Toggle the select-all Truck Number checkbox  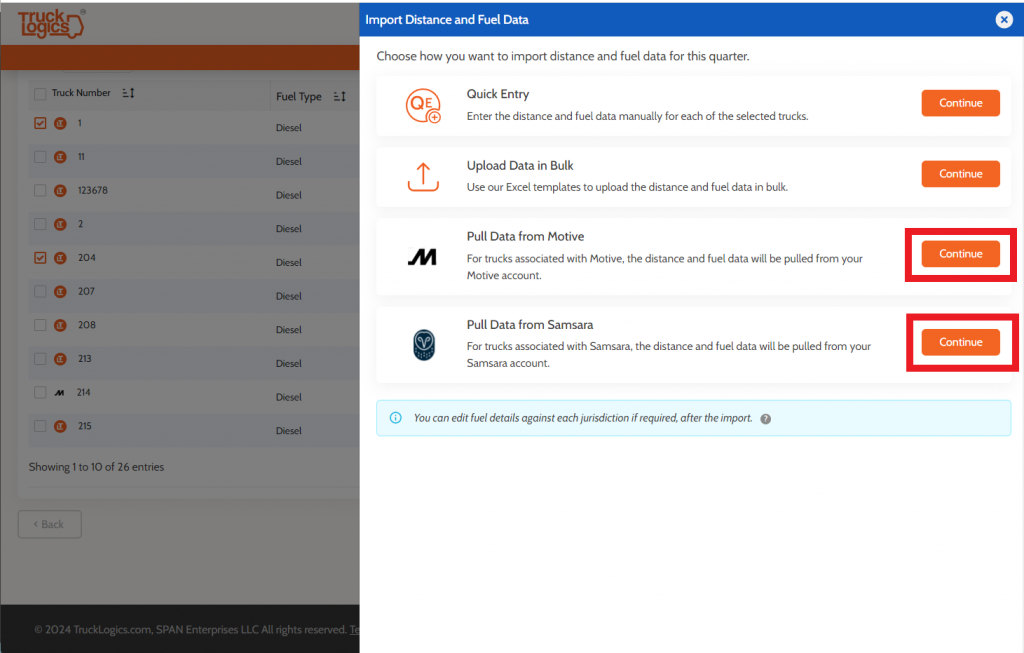40,93
